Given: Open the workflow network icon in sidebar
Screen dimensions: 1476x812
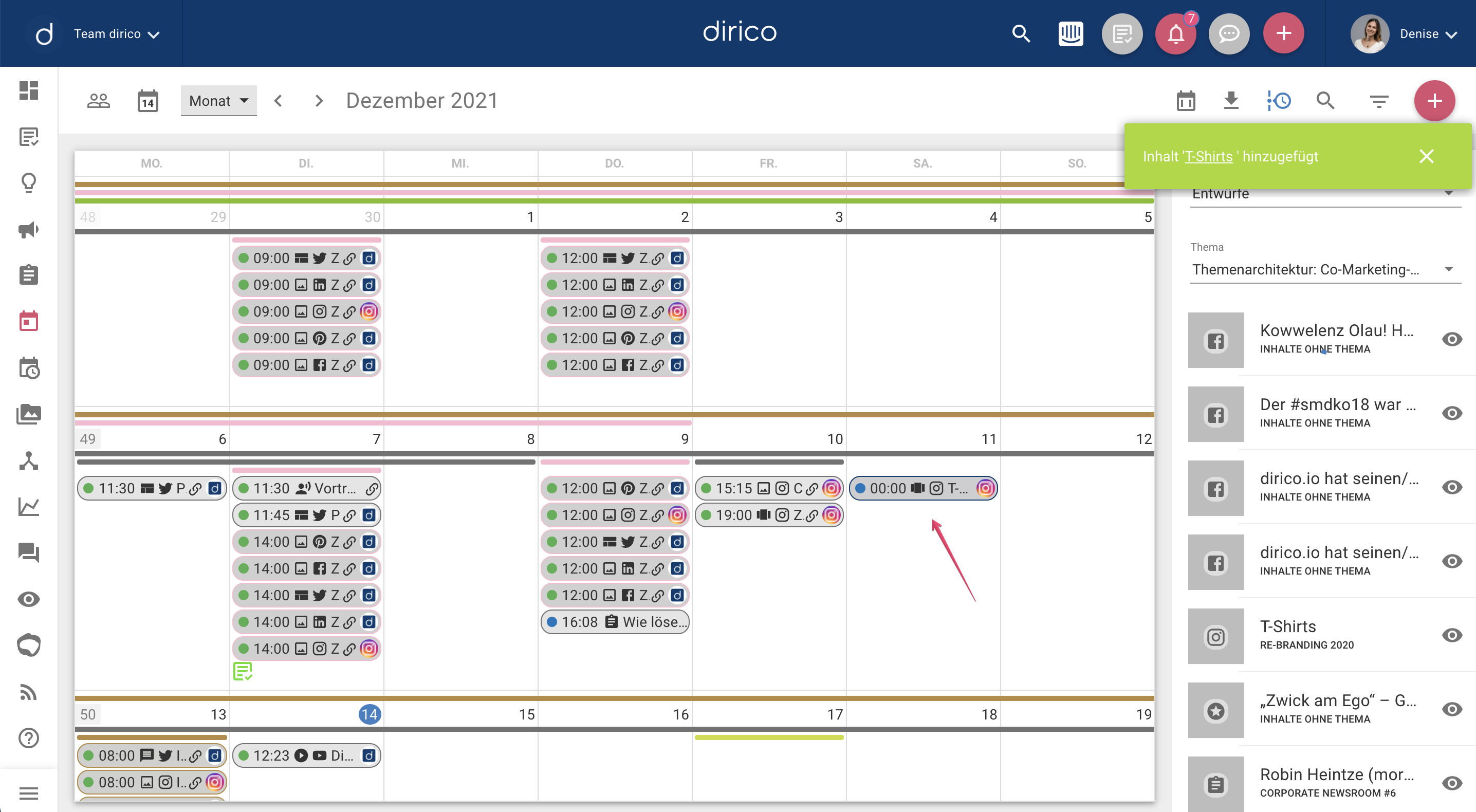Looking at the screenshot, I should click(x=29, y=460).
